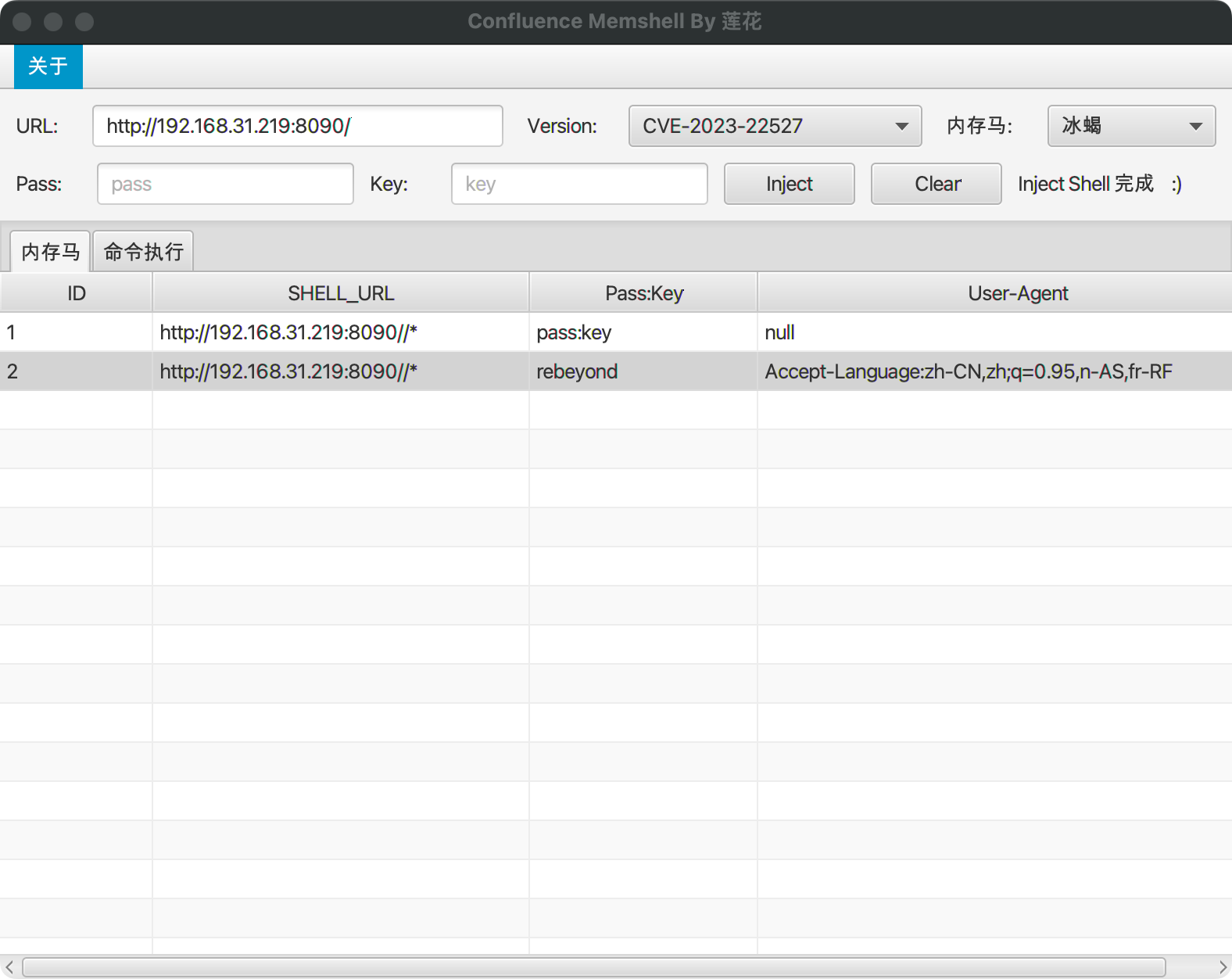Screen dimensions: 1232x979
Task: Sort by the Pass:Key column header
Action: coord(643,293)
